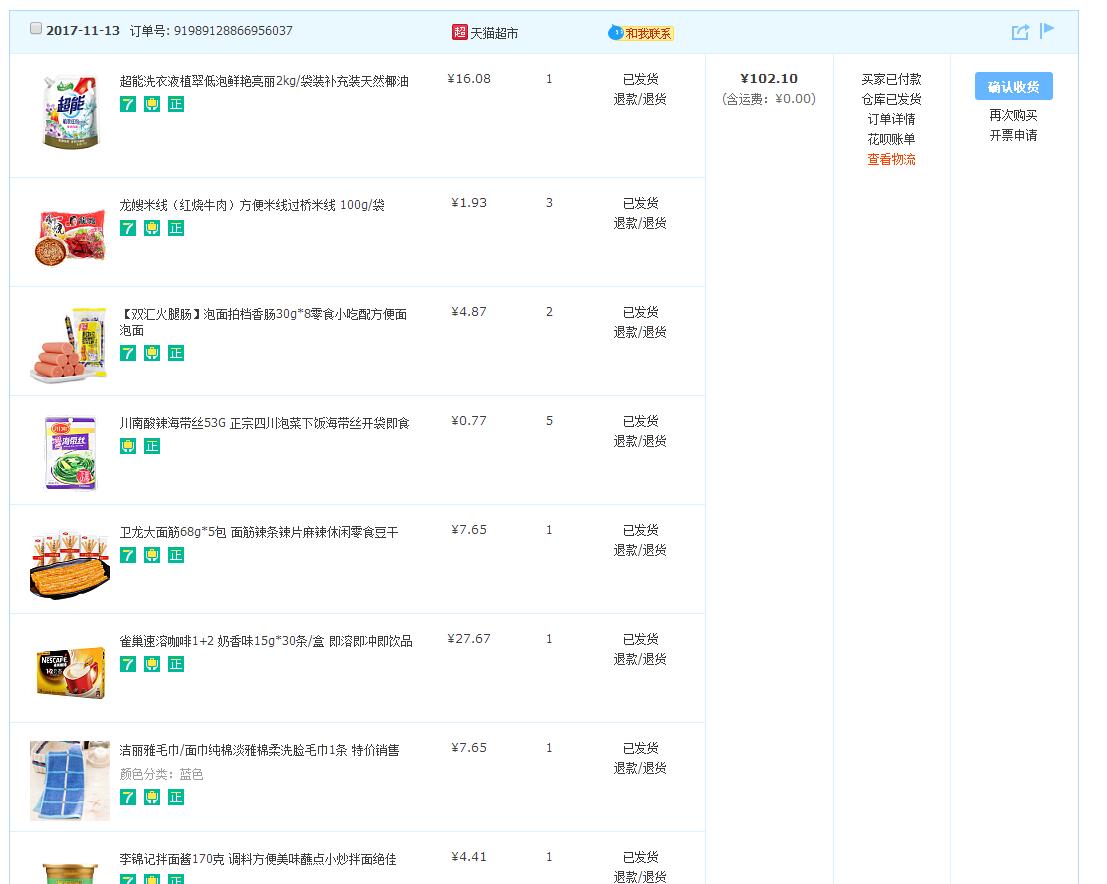This screenshot has width=1107, height=884.
Task: Open 查看物流 logistics link
Action: (x=891, y=159)
